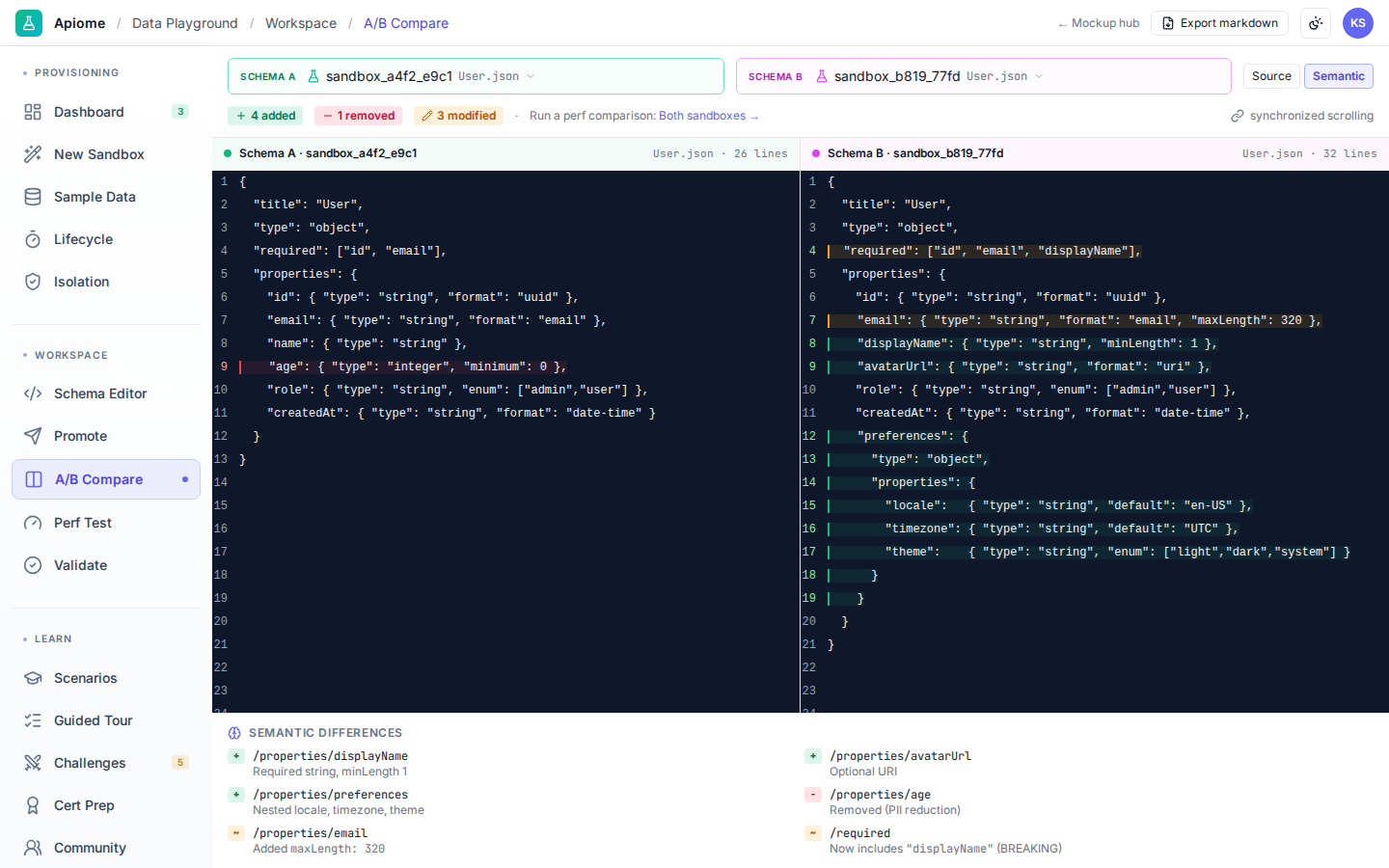Viewport: 1389px width, 868px height.
Task: Open Dashboard from the sidebar
Action: click(106, 112)
